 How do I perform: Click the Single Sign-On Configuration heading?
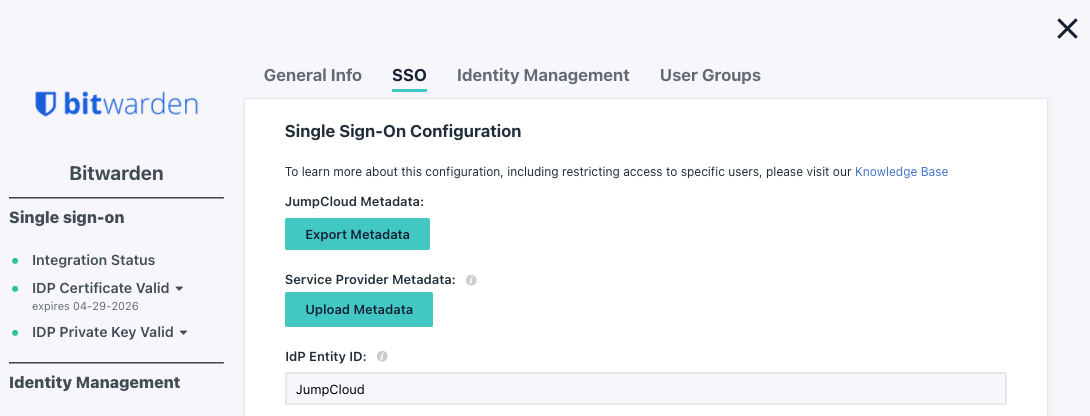pos(403,131)
